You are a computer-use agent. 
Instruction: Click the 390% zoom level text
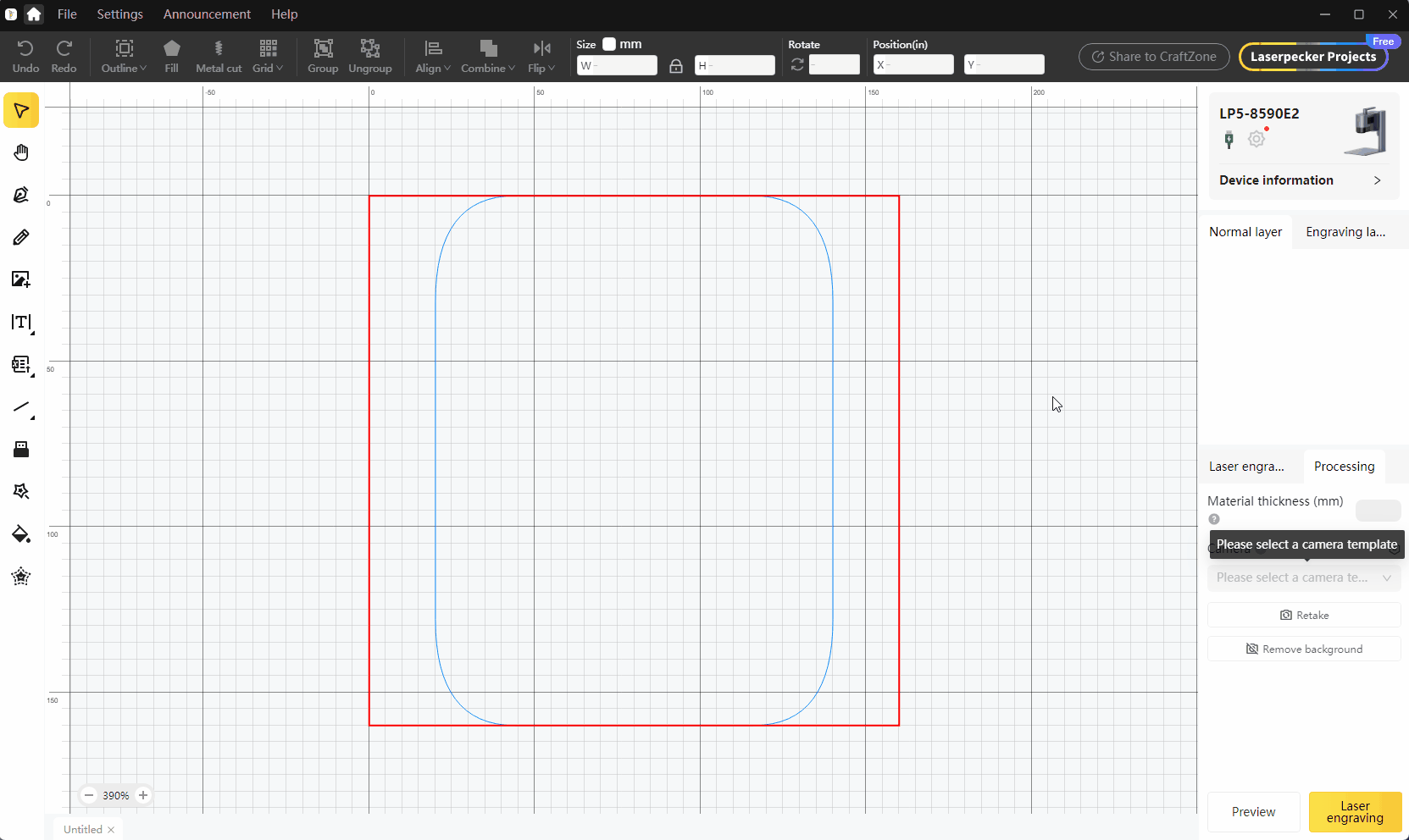116,796
